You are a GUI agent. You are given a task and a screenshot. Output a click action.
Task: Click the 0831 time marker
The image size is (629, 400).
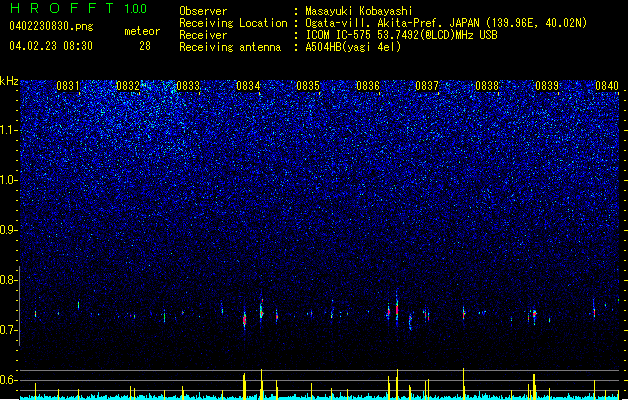pos(68,86)
